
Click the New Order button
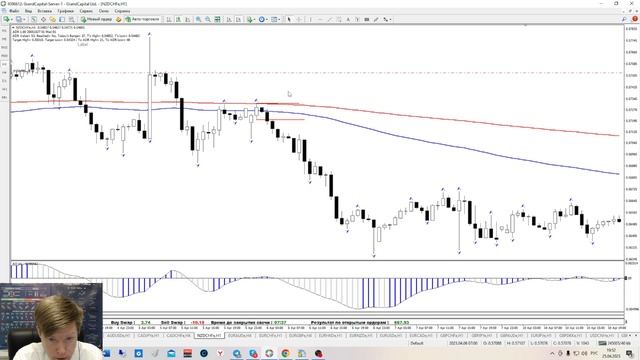pyautogui.click(x=97, y=19)
